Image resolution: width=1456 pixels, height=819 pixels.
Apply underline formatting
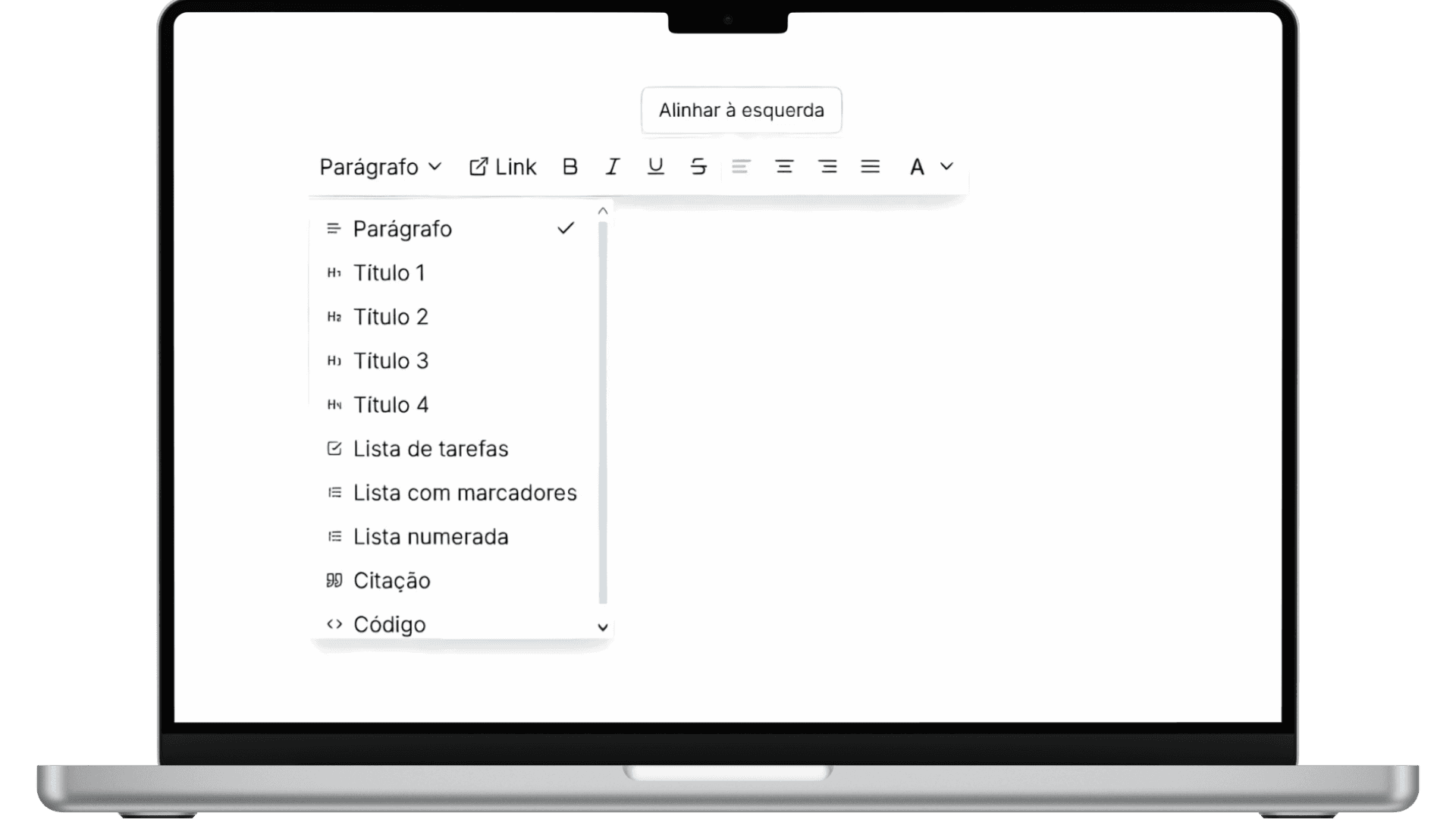point(656,167)
